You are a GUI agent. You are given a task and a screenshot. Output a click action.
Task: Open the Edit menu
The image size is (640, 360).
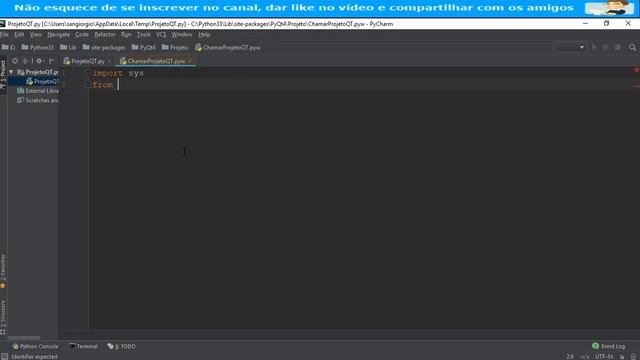(19, 35)
